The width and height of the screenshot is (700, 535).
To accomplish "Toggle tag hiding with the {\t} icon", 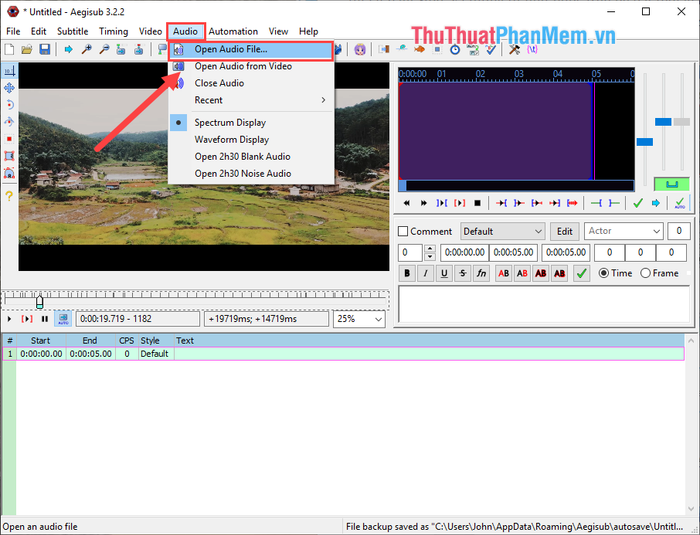I will (x=532, y=50).
